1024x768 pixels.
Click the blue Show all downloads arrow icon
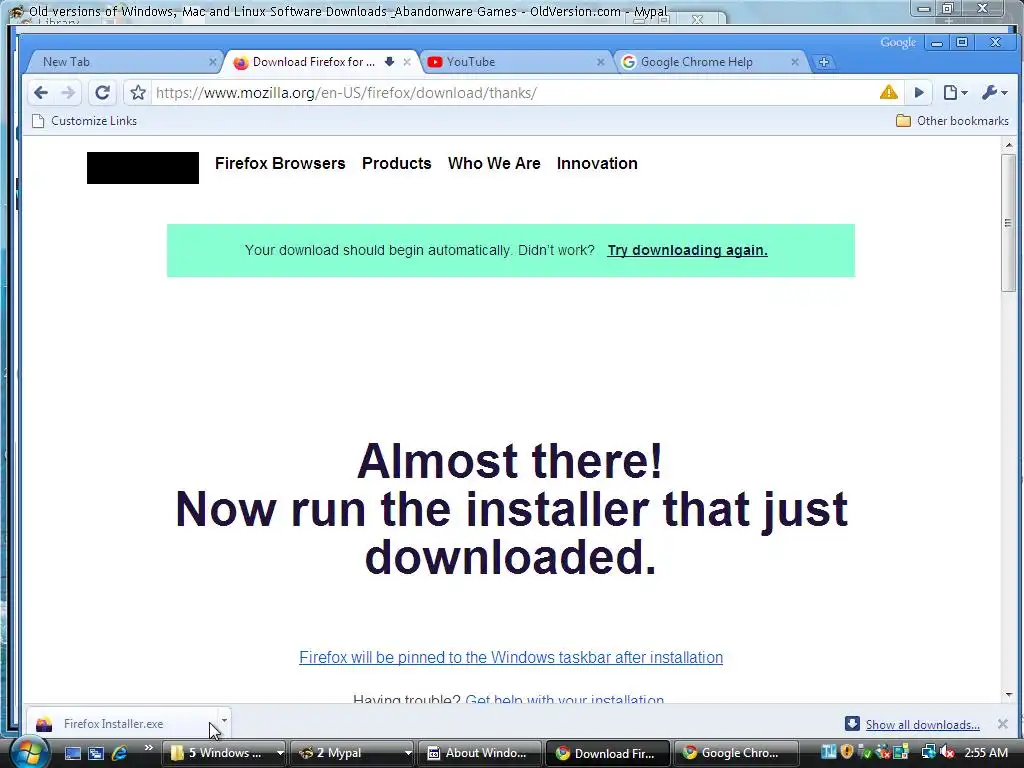(852, 724)
